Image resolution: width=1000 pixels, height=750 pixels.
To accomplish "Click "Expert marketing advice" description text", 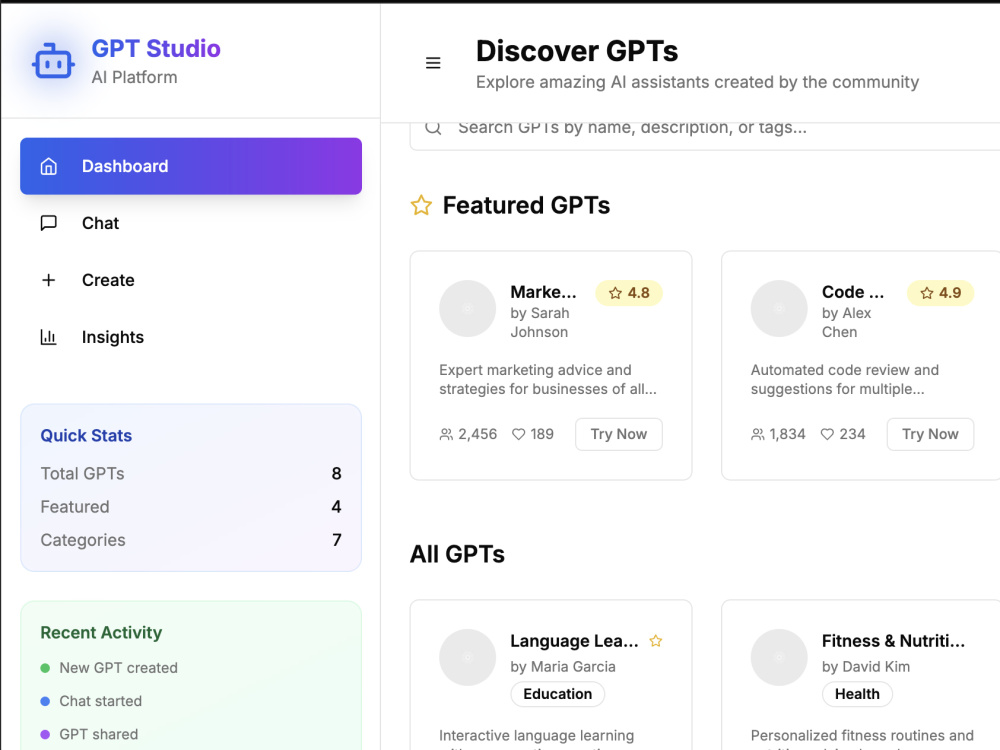I will click(548, 379).
